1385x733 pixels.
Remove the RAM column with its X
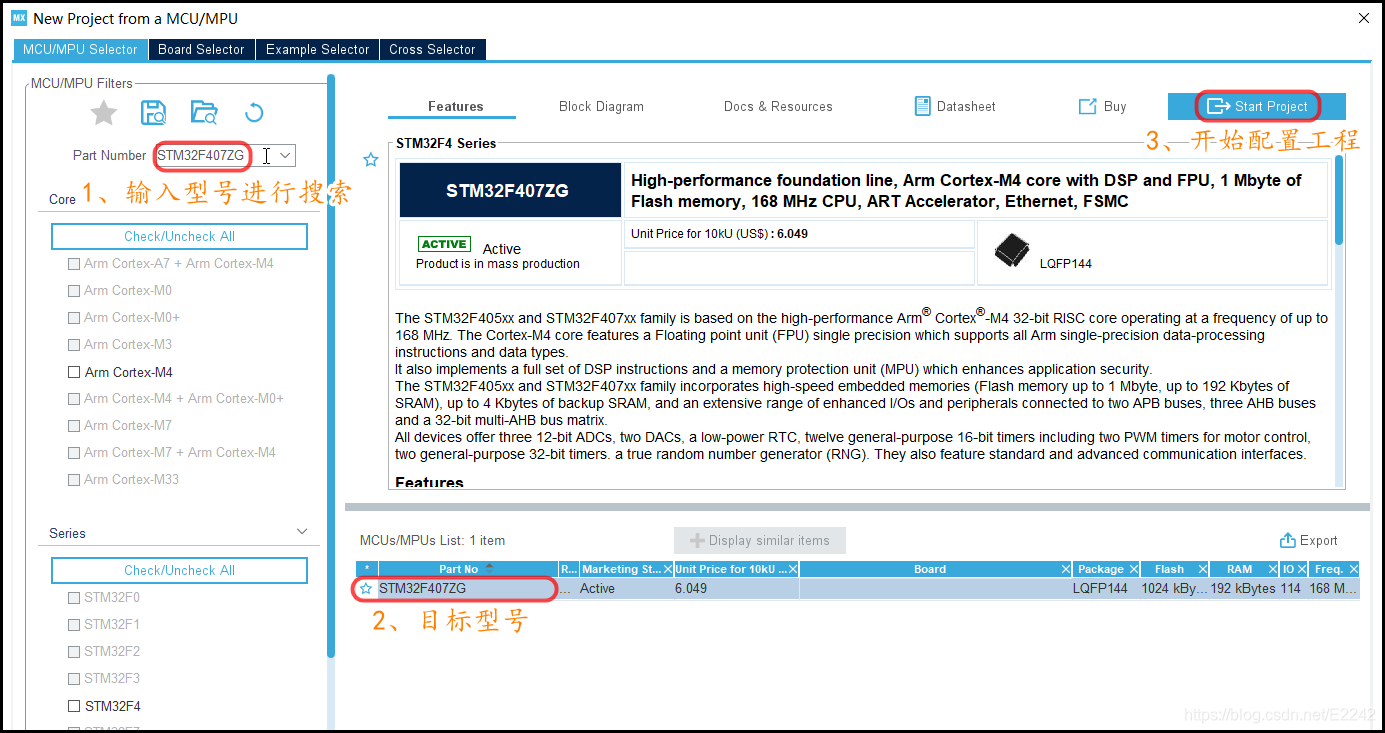click(x=1272, y=569)
